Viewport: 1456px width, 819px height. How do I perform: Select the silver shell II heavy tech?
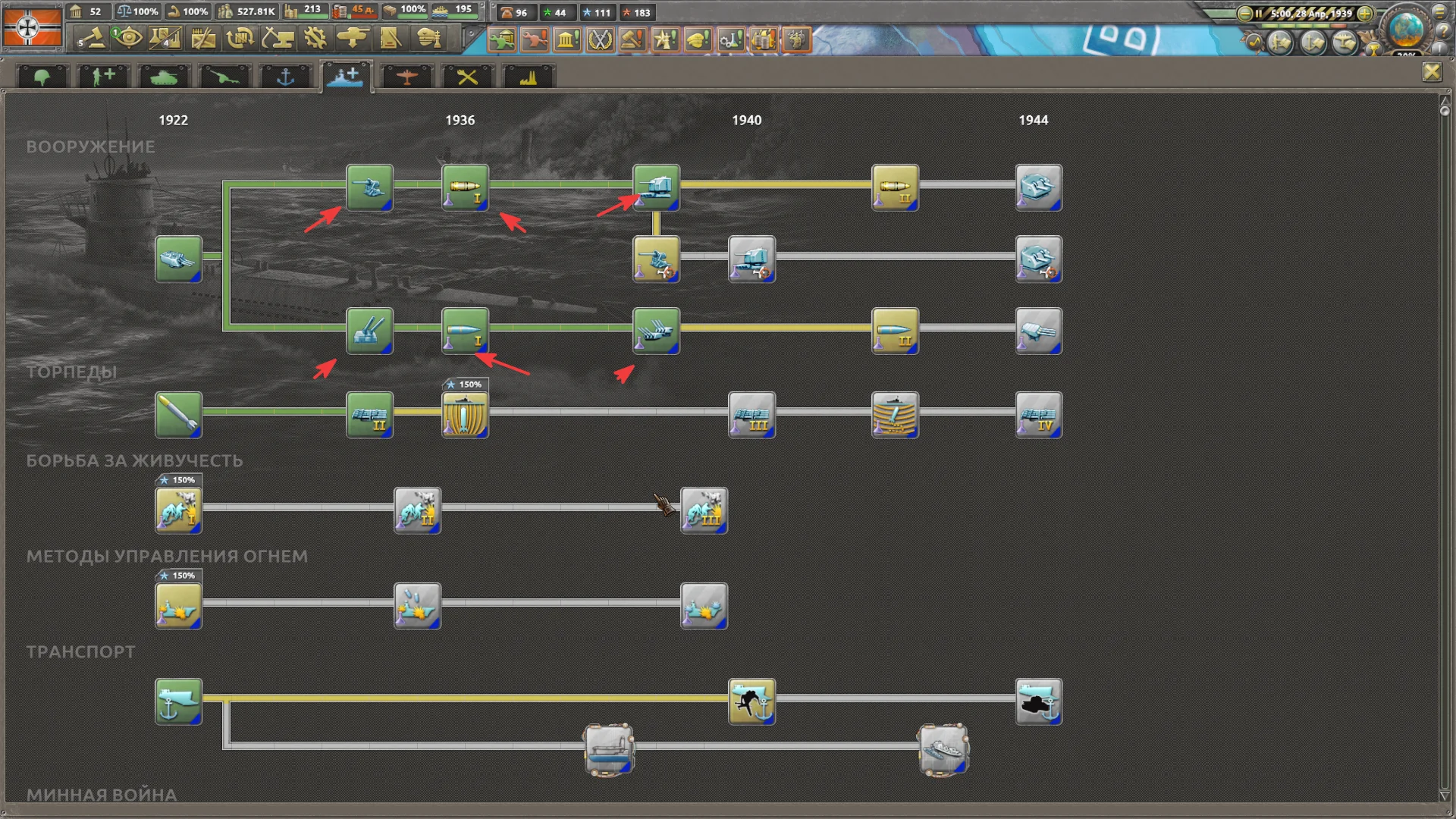[895, 331]
